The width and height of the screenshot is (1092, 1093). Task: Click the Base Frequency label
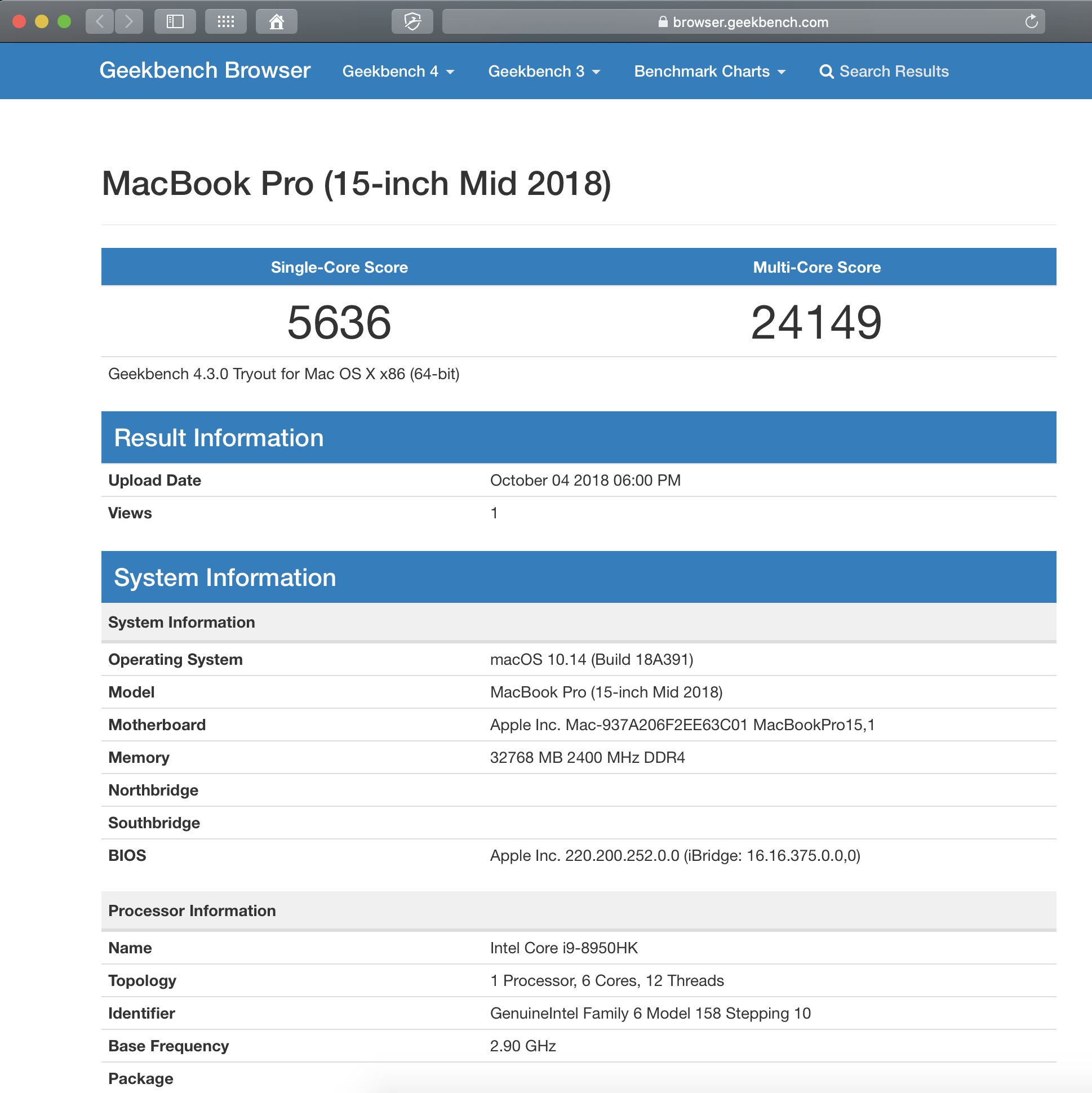(168, 1046)
